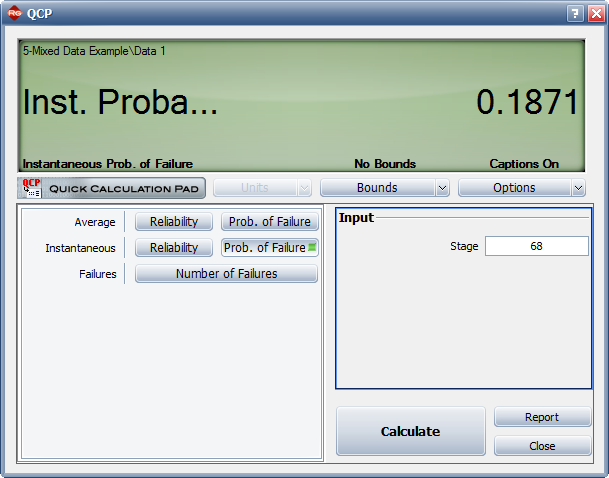Expand the Units dropdown arrow
609x478 pixels.
pyautogui.click(x=304, y=188)
